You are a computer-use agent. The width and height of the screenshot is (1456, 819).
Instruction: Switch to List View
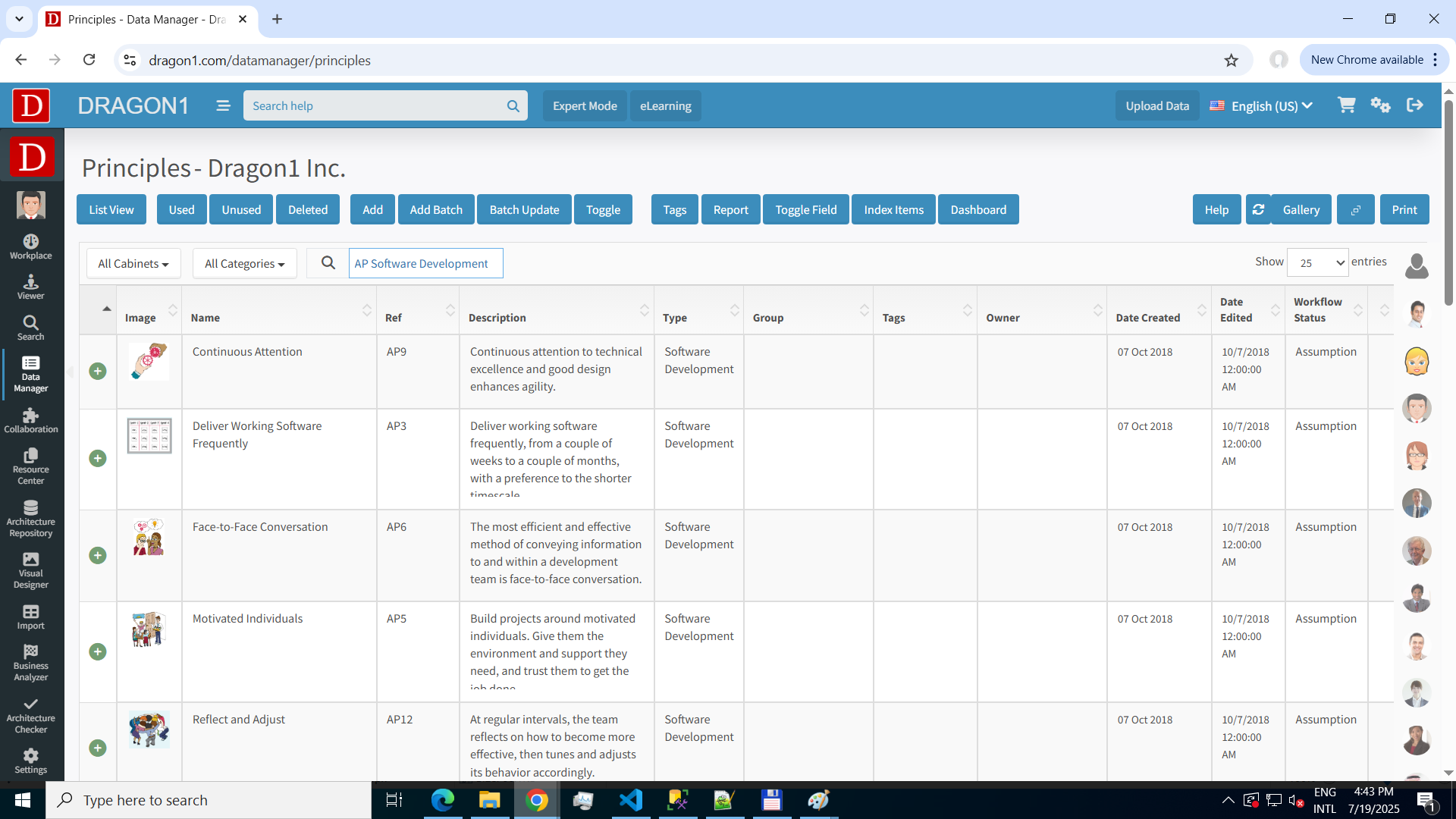click(111, 209)
